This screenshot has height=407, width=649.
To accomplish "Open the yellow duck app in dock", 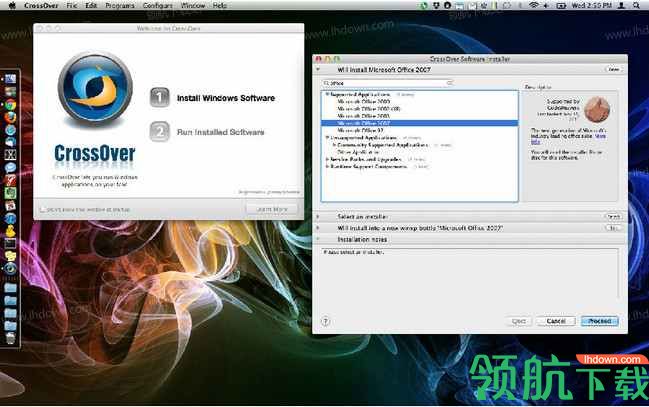I will [x=10, y=231].
